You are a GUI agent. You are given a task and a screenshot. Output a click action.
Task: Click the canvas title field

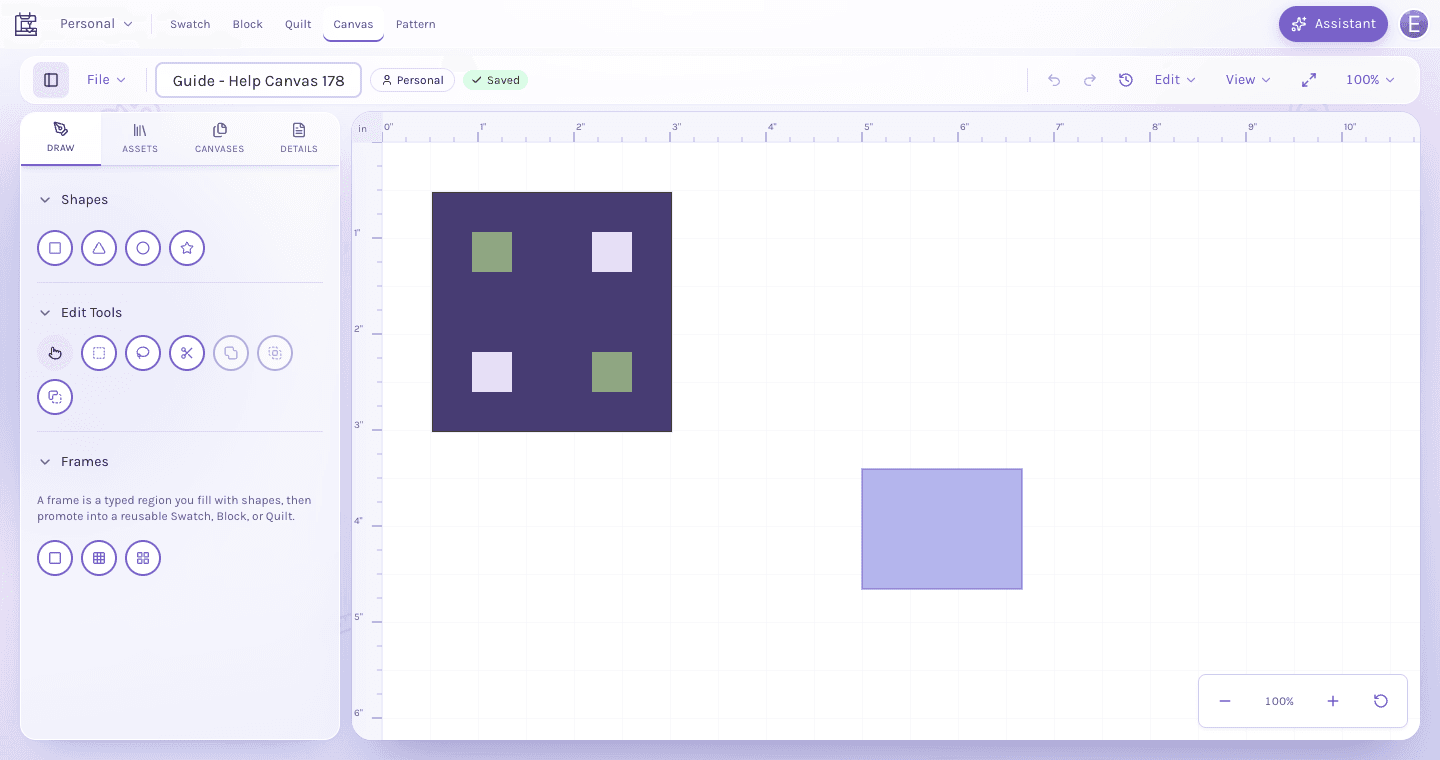coord(258,81)
